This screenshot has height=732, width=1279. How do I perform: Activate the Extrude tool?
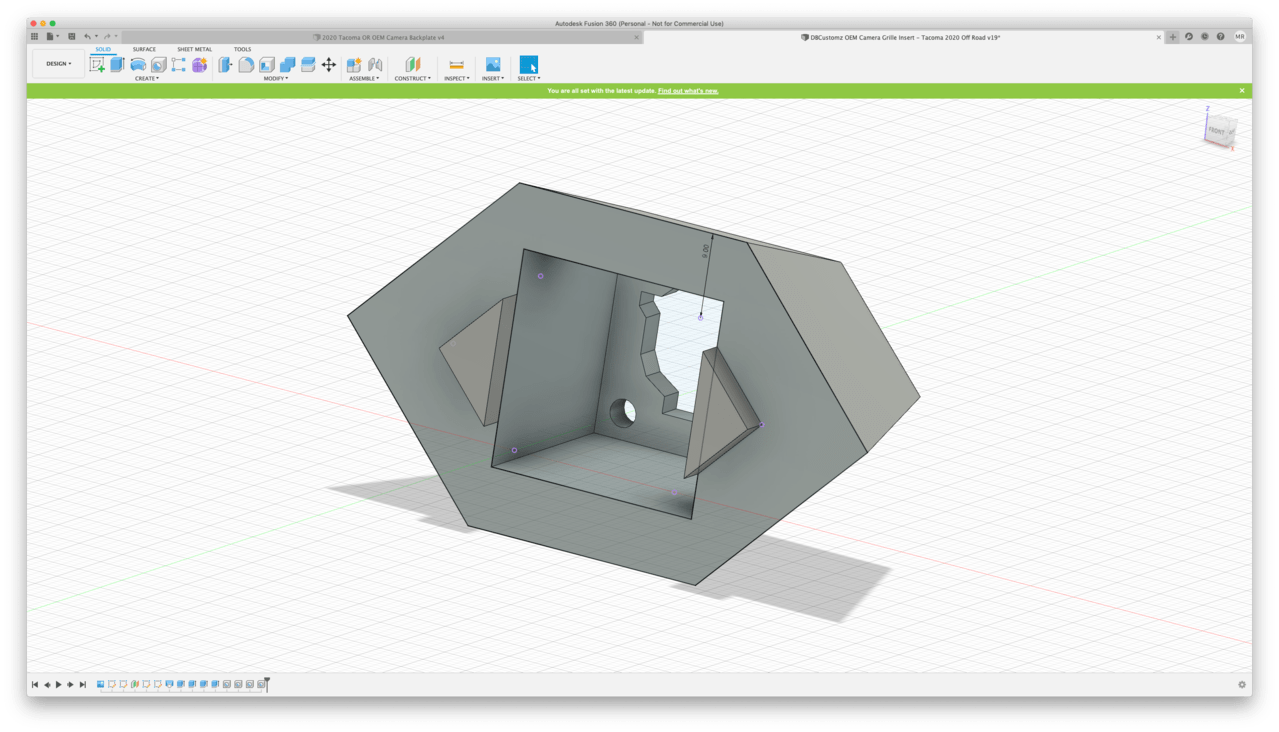click(x=117, y=64)
